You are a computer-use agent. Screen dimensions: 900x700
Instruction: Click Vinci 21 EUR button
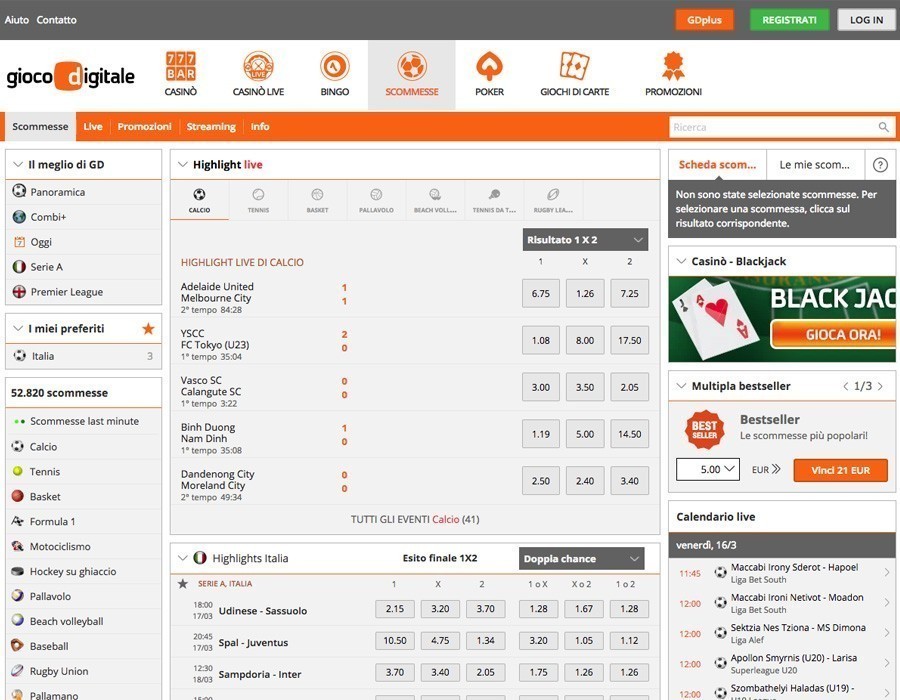click(x=840, y=470)
